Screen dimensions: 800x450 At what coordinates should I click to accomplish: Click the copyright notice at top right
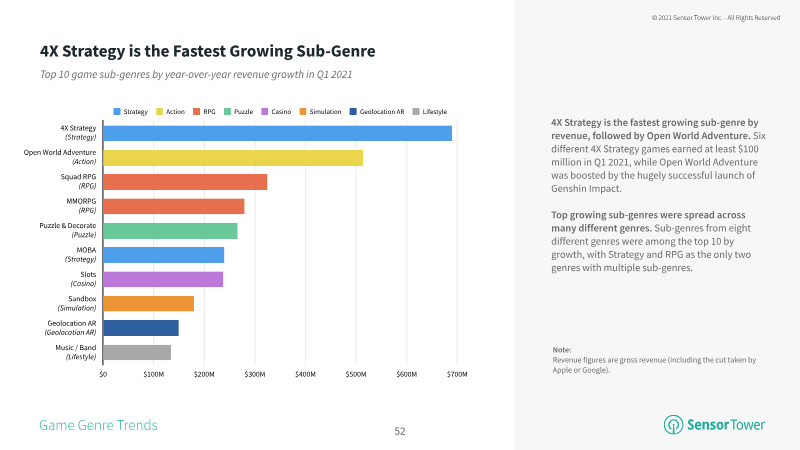[715, 18]
